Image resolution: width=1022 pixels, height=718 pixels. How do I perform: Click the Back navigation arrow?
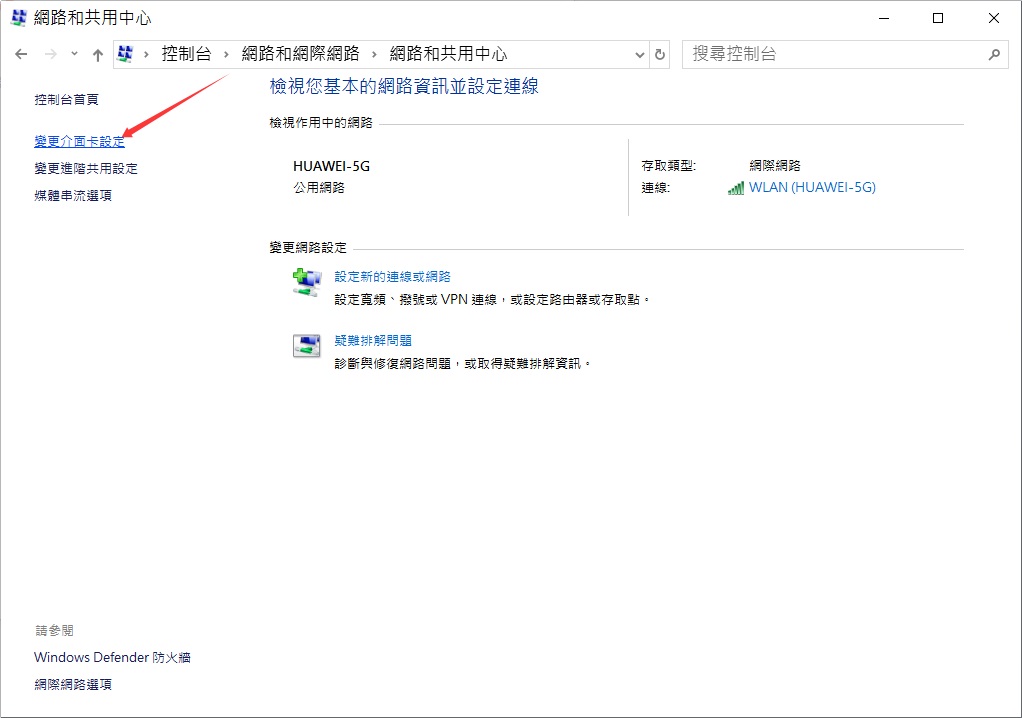coord(22,54)
